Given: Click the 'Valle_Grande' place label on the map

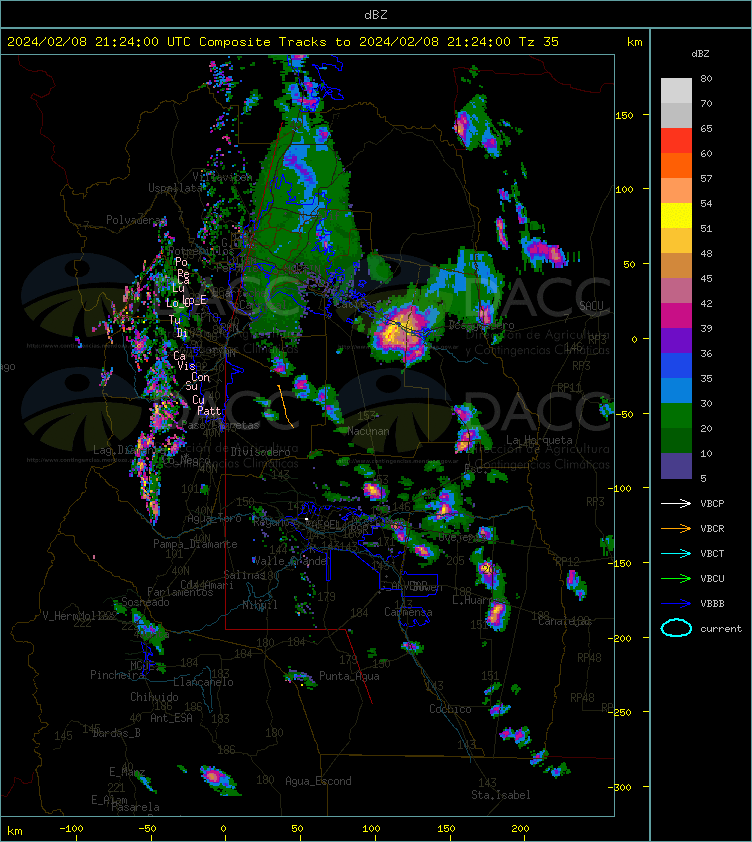Looking at the screenshot, I should click(x=290, y=561).
